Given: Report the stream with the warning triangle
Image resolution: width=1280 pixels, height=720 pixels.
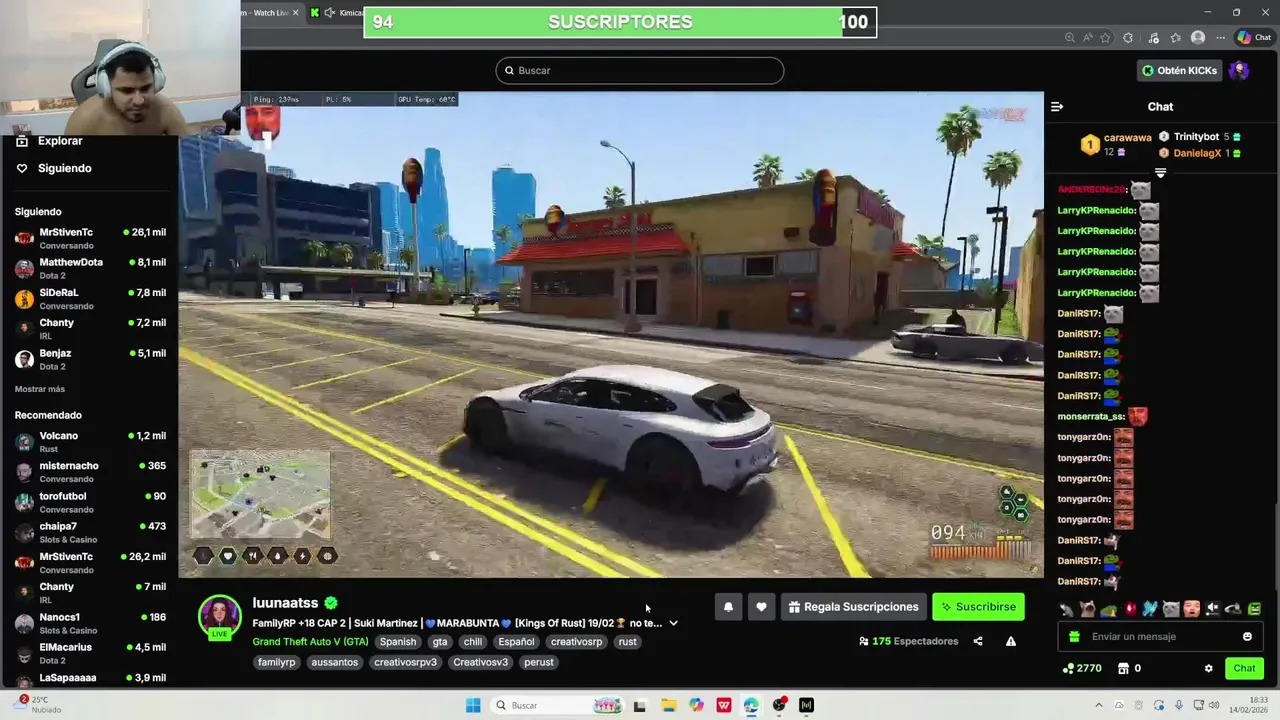Looking at the screenshot, I should (1011, 641).
